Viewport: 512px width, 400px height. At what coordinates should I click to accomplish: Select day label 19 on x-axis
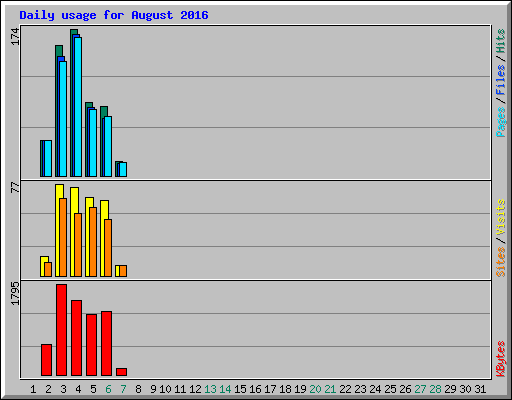tap(300, 389)
